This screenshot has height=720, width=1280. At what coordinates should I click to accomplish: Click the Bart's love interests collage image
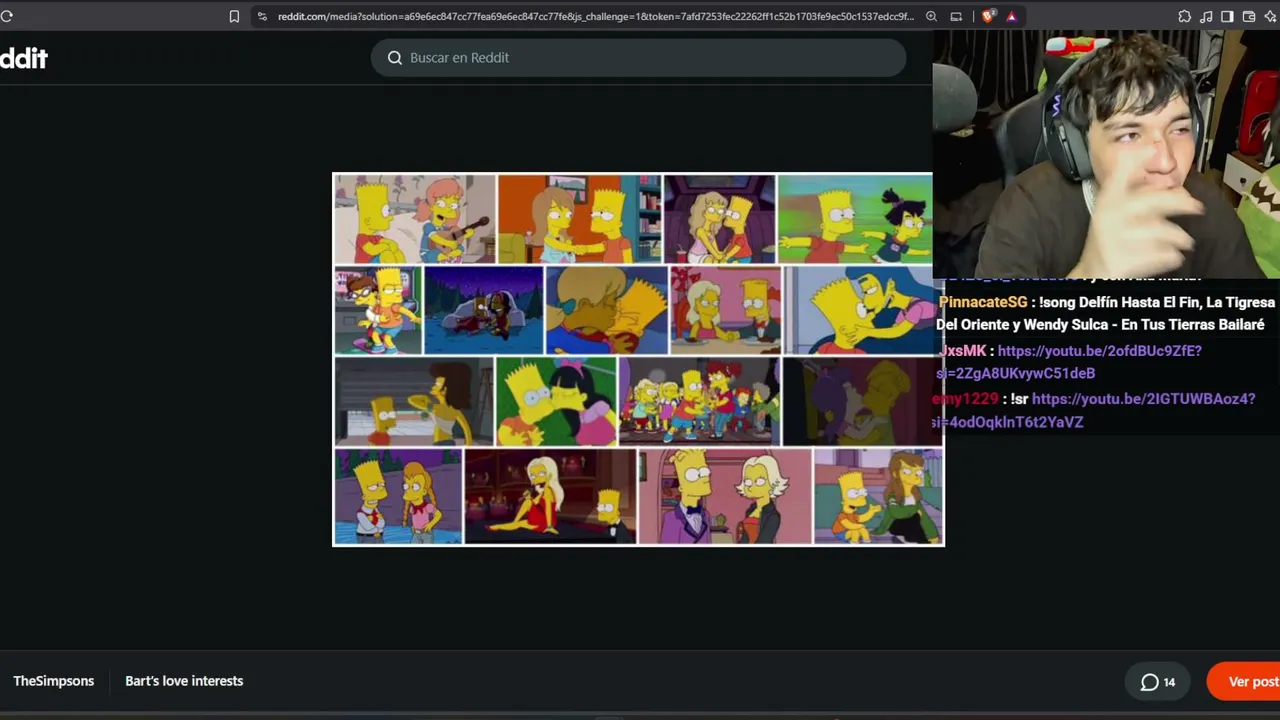coord(638,360)
